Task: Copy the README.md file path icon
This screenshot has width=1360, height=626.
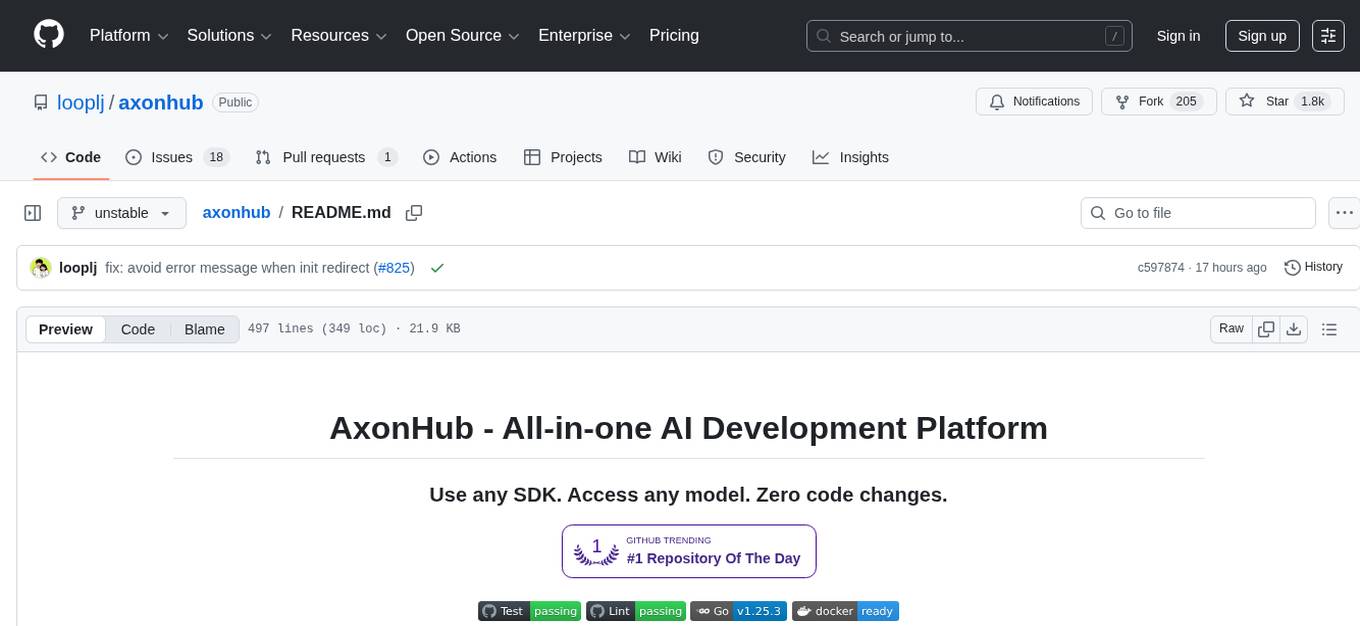Action: (414, 212)
